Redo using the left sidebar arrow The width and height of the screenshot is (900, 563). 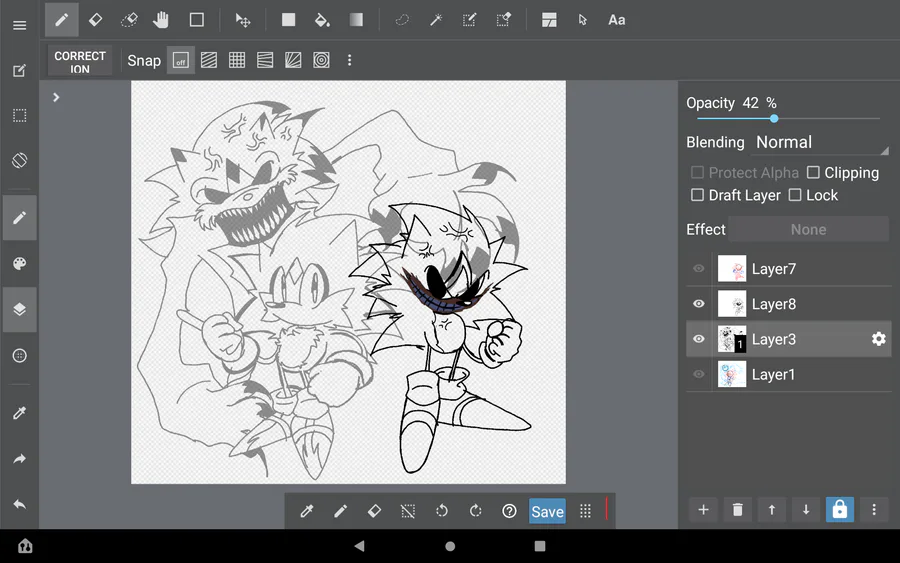pos(20,459)
